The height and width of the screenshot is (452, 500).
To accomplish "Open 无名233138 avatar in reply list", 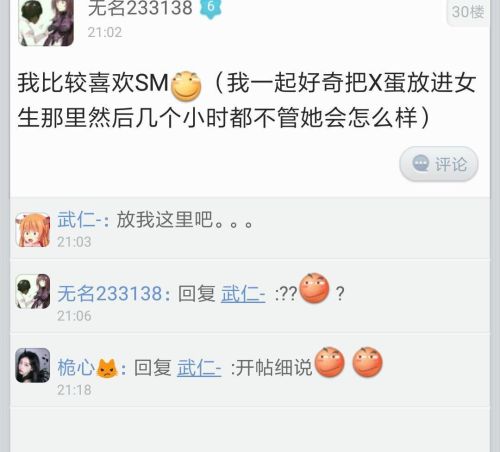I will (33, 291).
